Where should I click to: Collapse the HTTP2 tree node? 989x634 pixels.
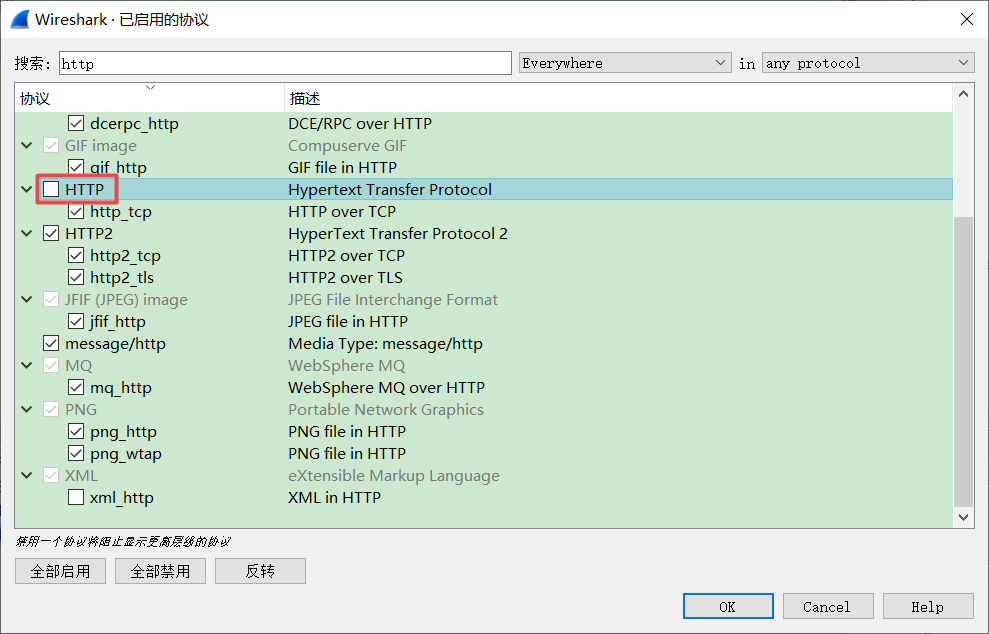pyautogui.click(x=26, y=233)
